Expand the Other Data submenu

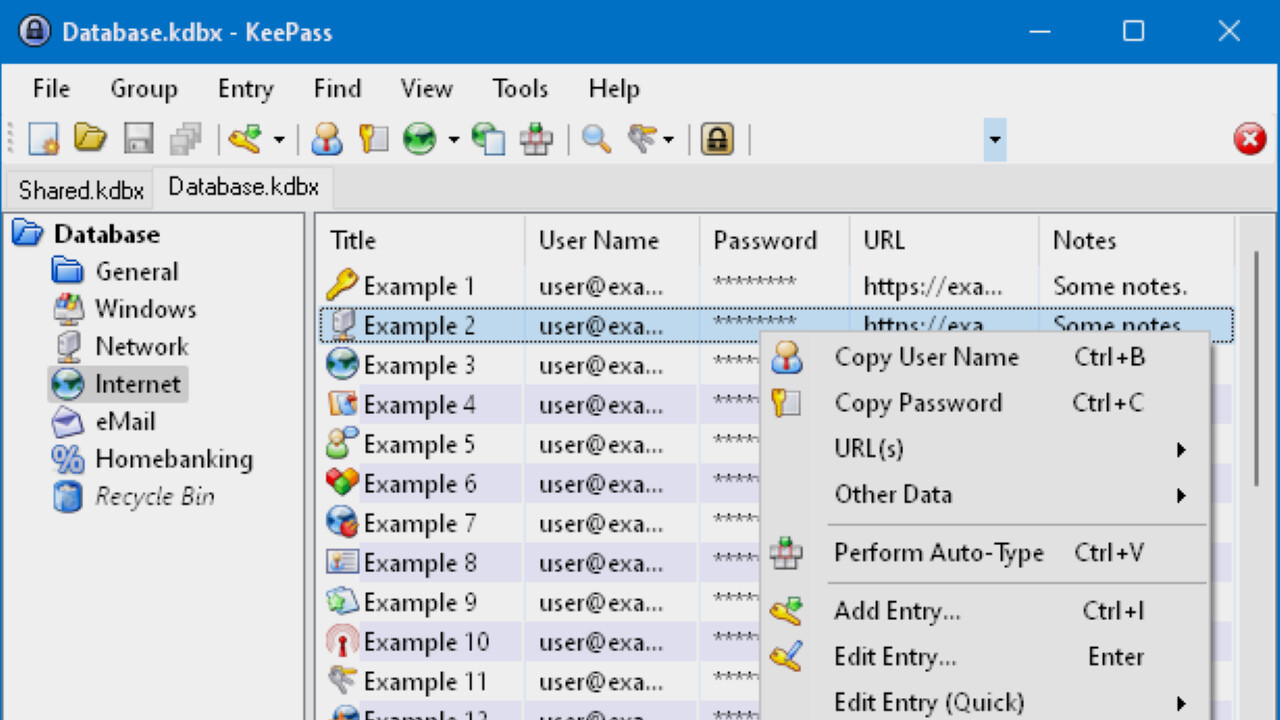(x=985, y=495)
